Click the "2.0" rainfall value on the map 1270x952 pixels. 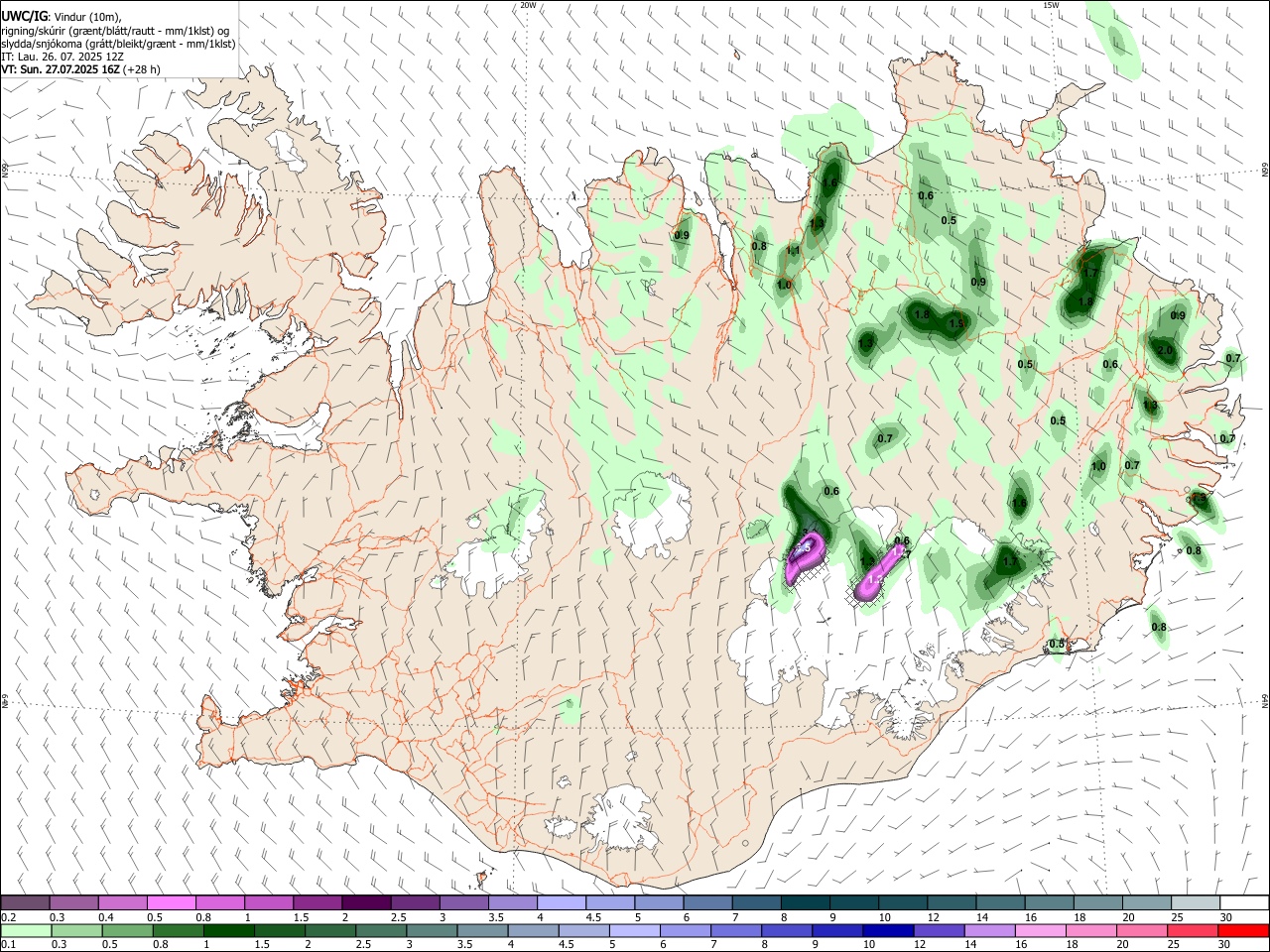[1166, 351]
